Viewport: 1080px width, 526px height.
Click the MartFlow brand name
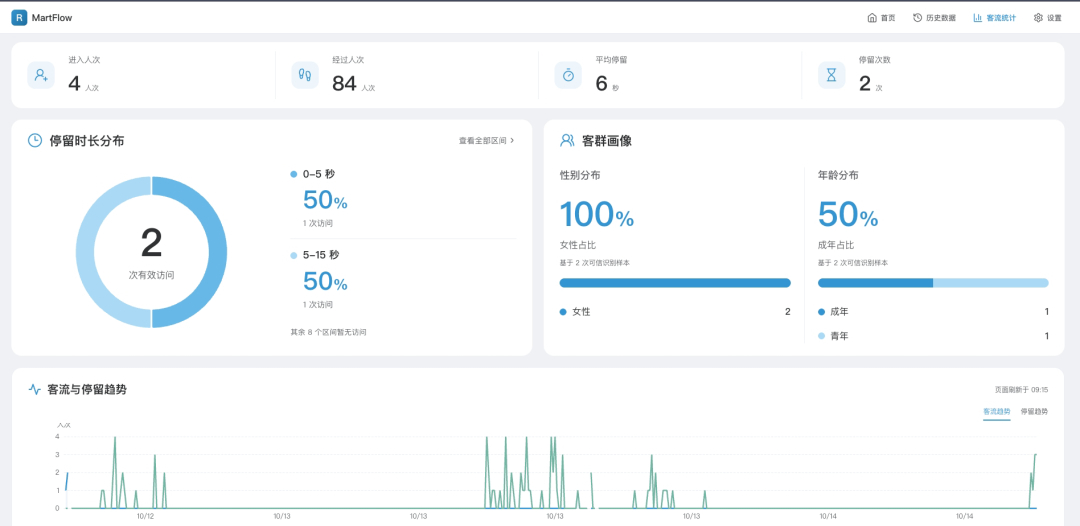pyautogui.click(x=52, y=18)
